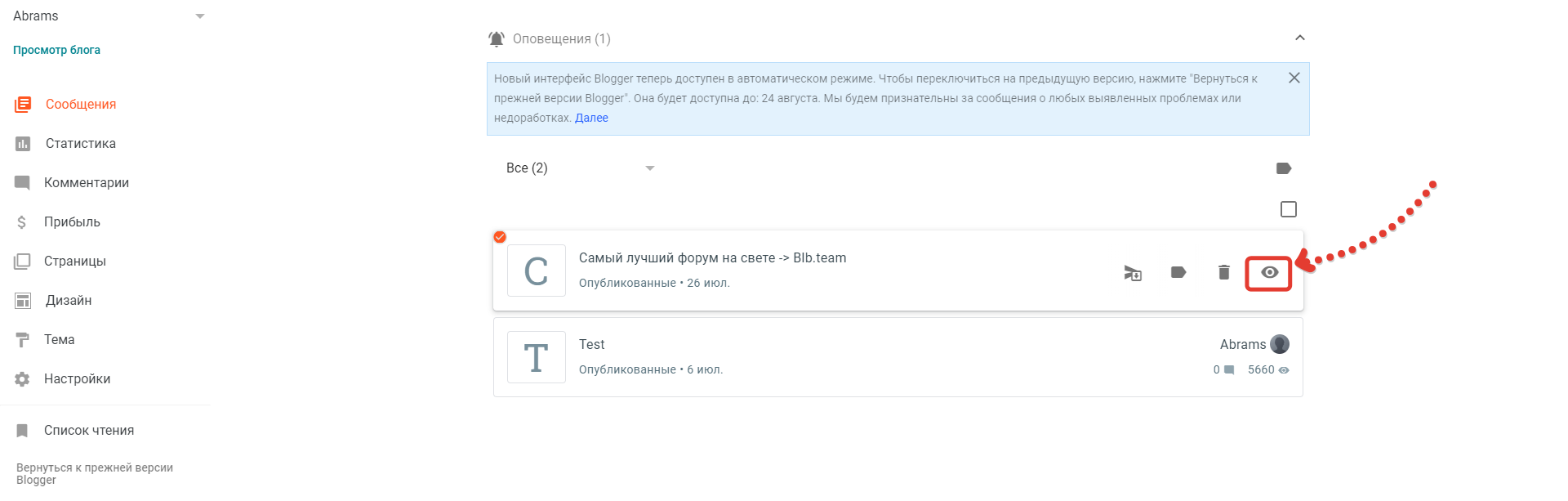Screen dimensions: 1568x501
Task: Open Настройки in the sidebar
Action: click(x=77, y=379)
